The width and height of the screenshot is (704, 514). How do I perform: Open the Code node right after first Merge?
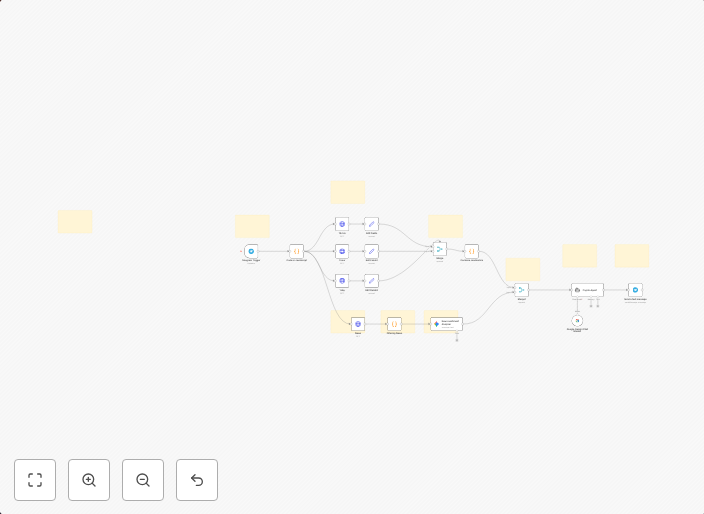coord(471,251)
